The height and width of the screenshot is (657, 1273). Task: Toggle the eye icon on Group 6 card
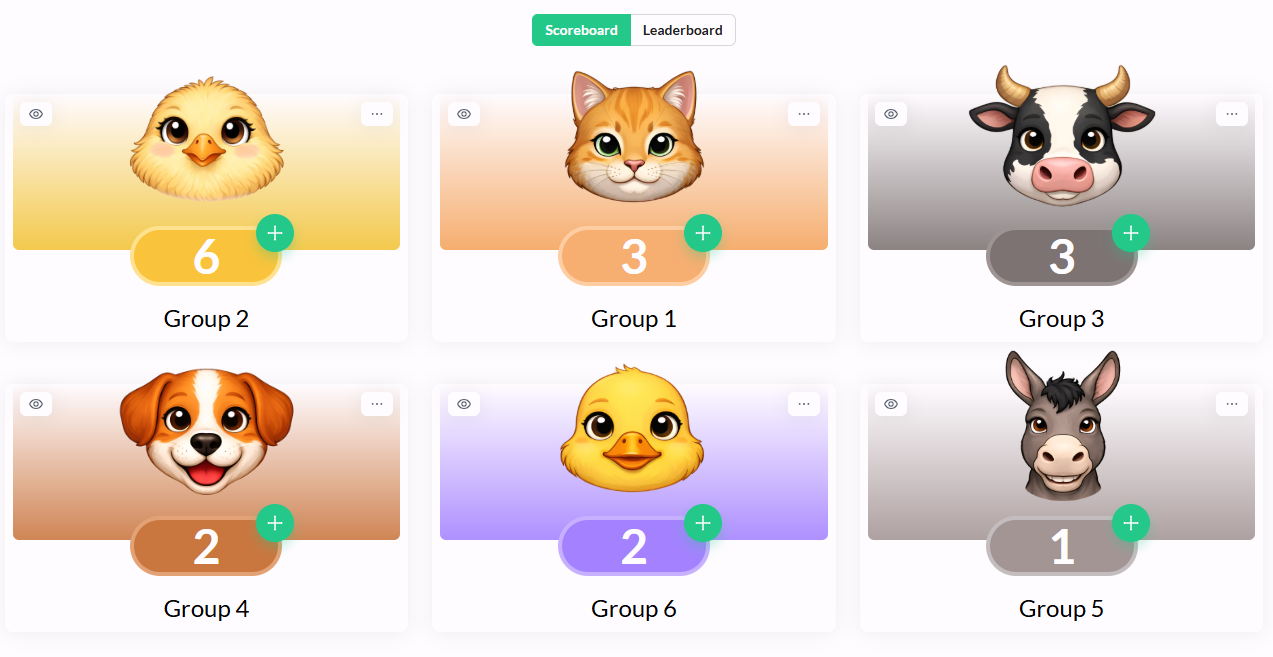464,404
